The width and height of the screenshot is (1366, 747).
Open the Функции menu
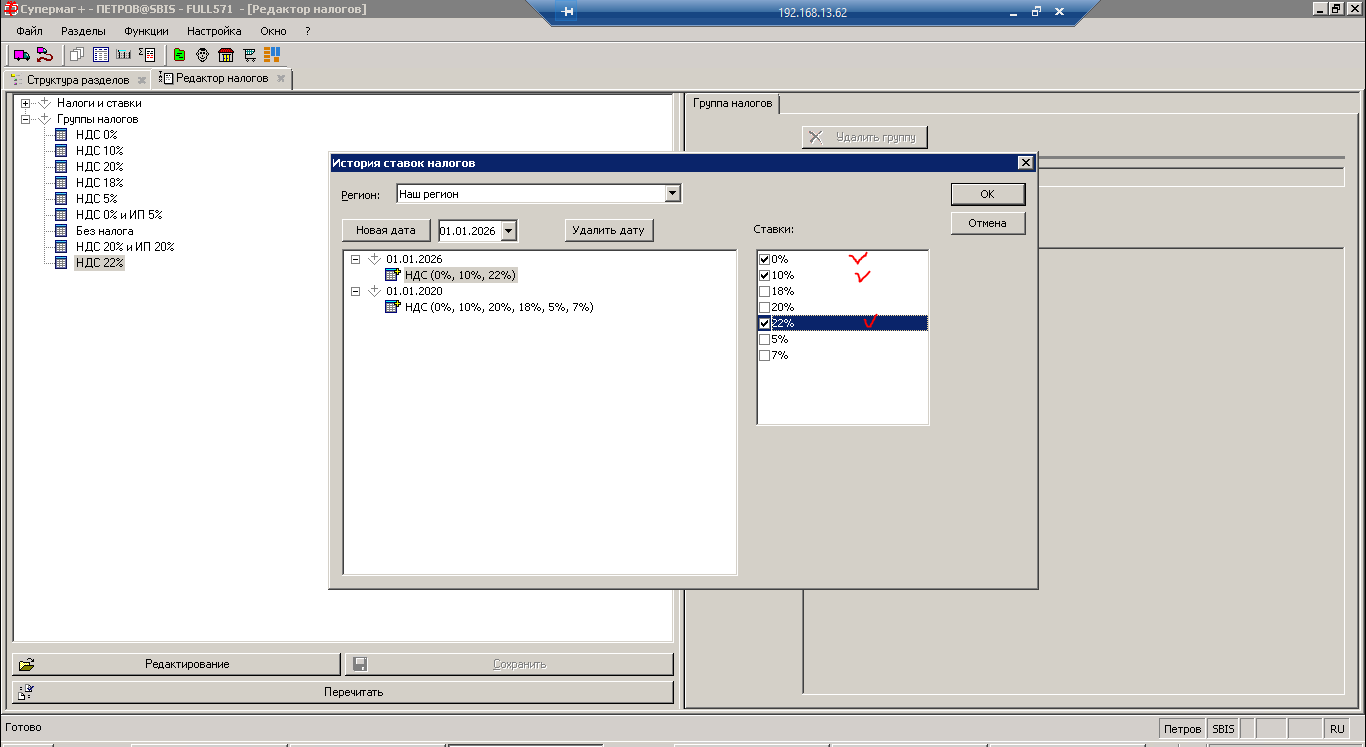pos(146,31)
